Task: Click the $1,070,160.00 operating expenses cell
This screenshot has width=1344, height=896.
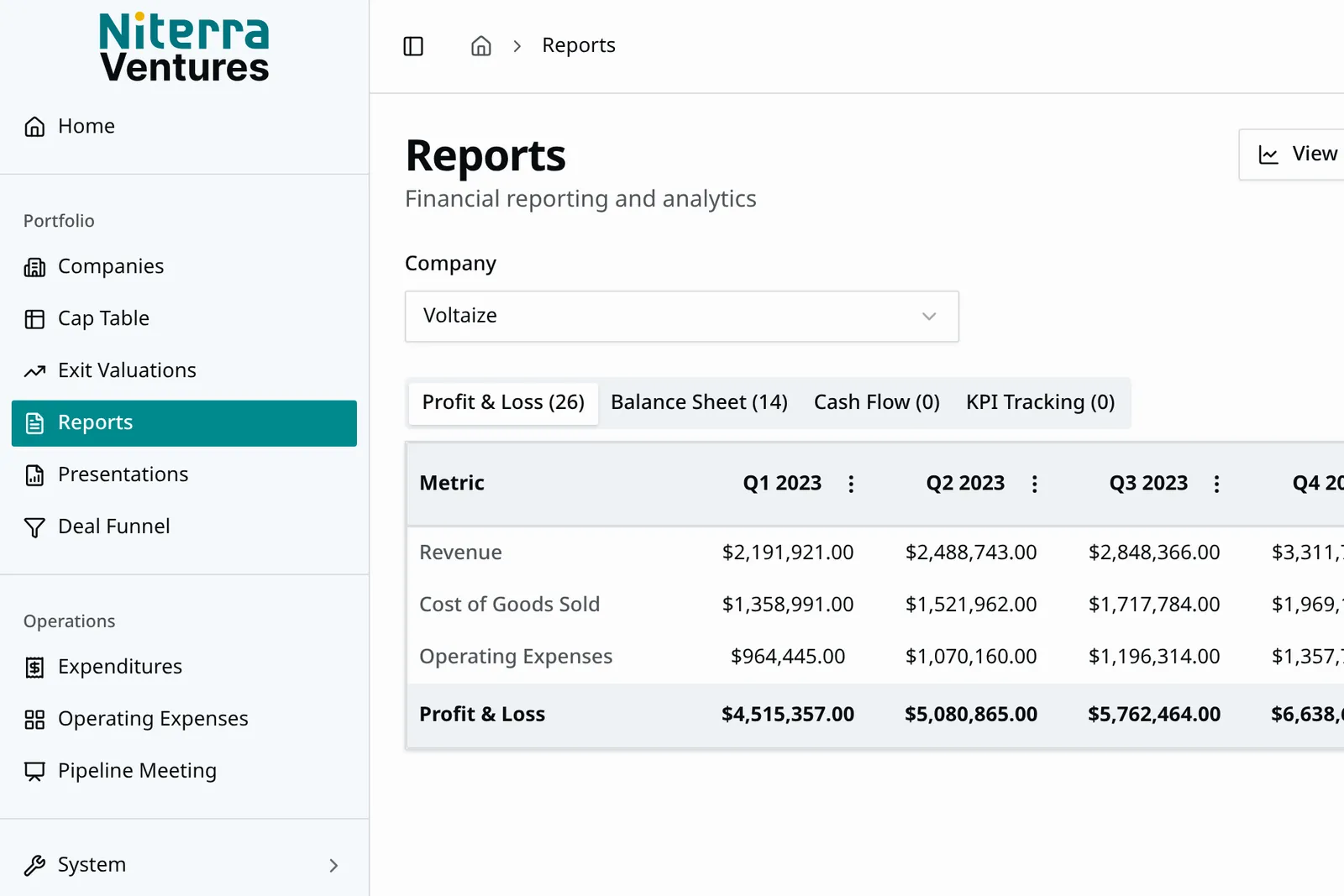Action: 971,657
